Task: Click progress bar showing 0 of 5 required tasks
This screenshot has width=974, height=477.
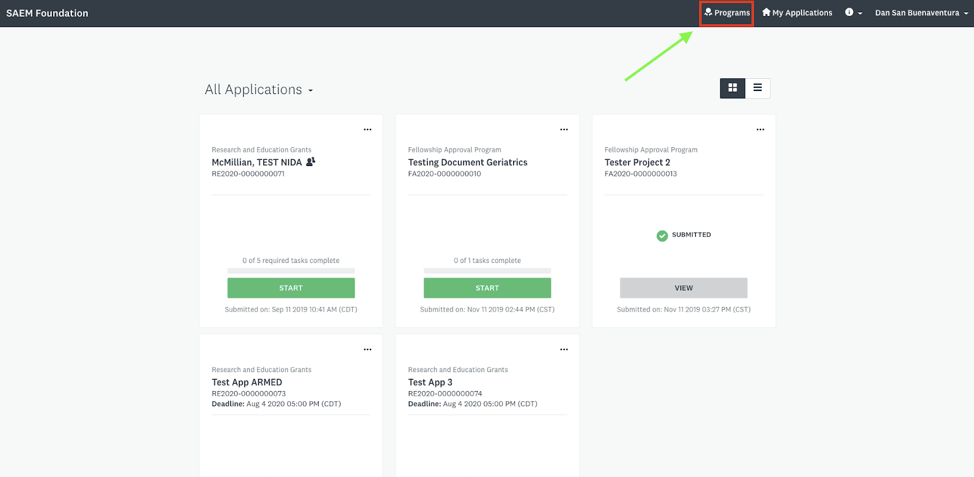Action: pos(291,271)
